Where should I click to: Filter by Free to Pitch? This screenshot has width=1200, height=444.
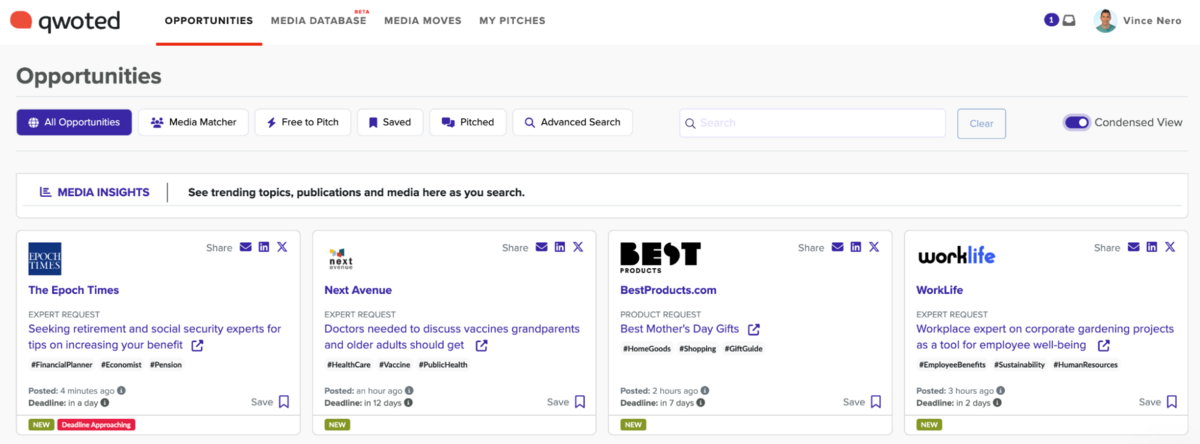click(301, 123)
